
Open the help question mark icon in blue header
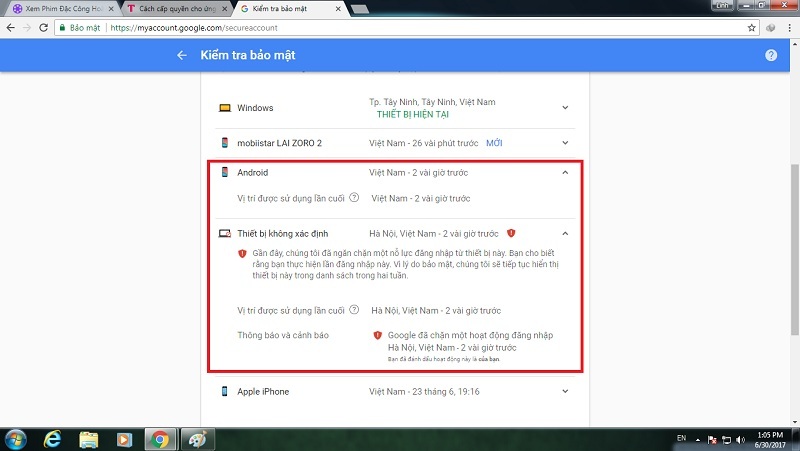tap(771, 55)
